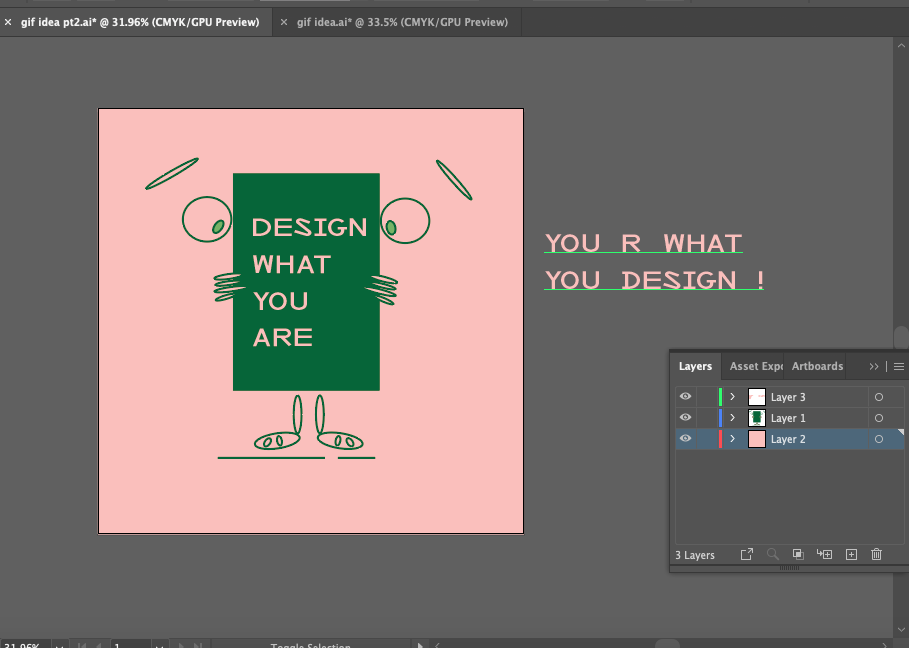This screenshot has height=648, width=909.
Task: Click the Locate Object magnifier icon
Action: pyautogui.click(x=772, y=554)
